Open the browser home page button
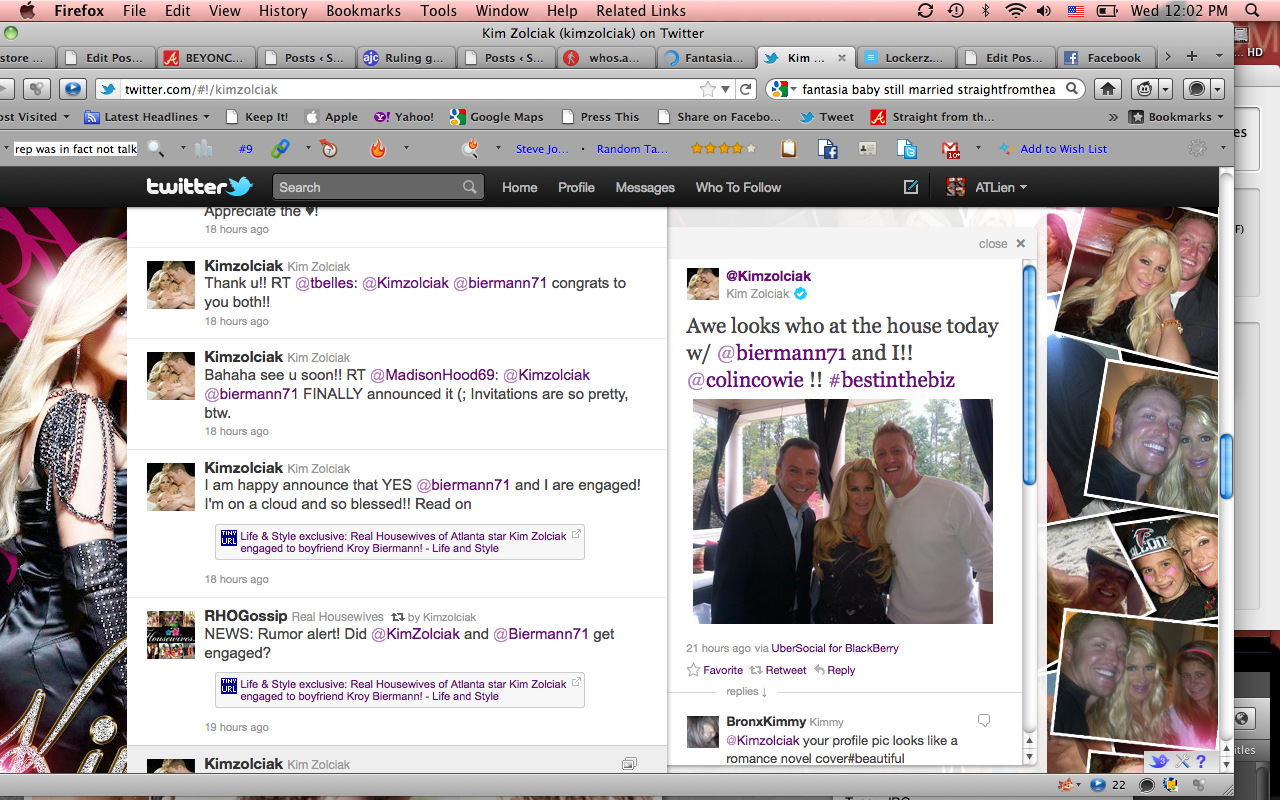The height and width of the screenshot is (800, 1280). (x=1108, y=89)
